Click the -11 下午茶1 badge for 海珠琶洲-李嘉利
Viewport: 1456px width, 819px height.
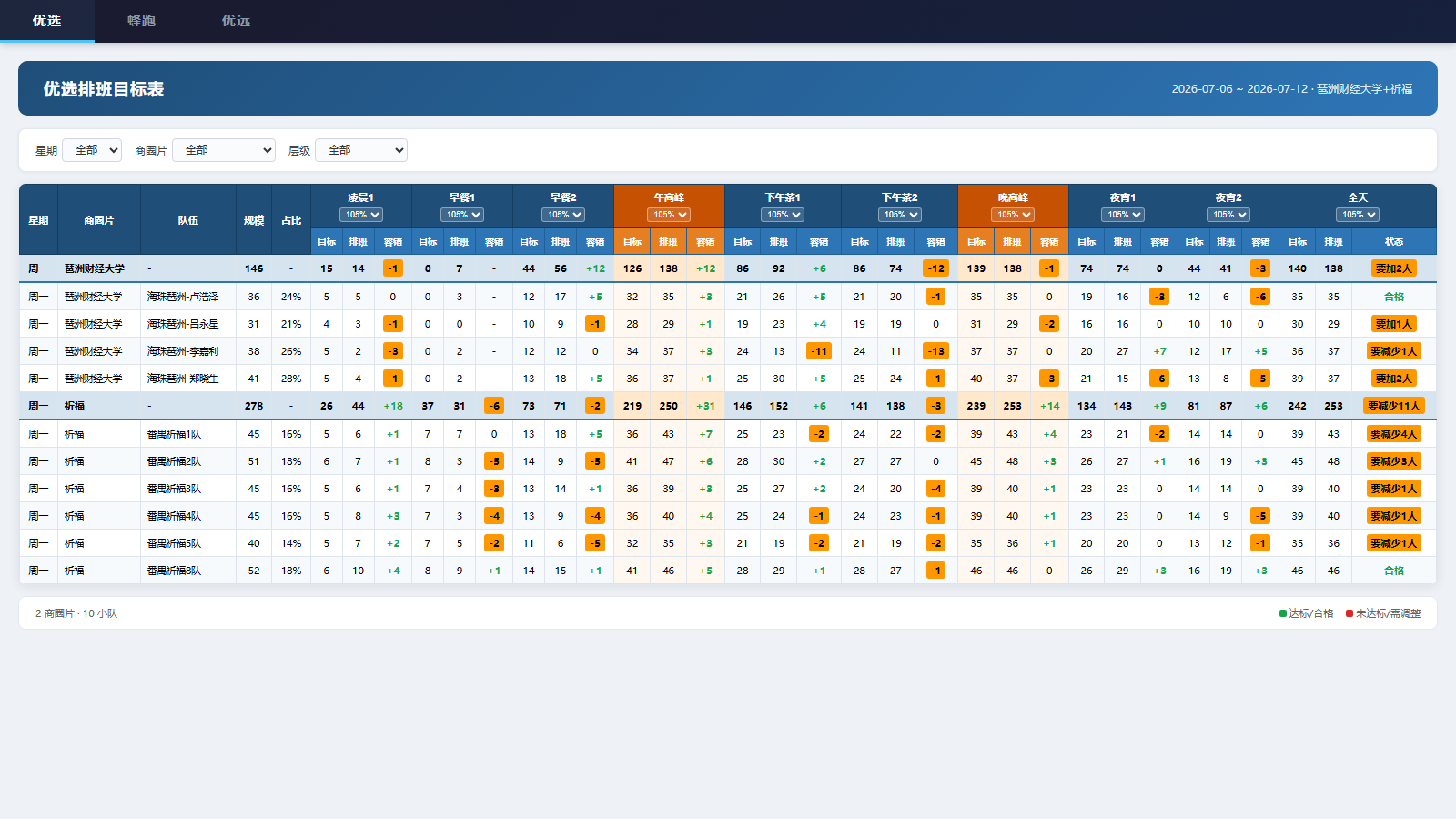(819, 351)
